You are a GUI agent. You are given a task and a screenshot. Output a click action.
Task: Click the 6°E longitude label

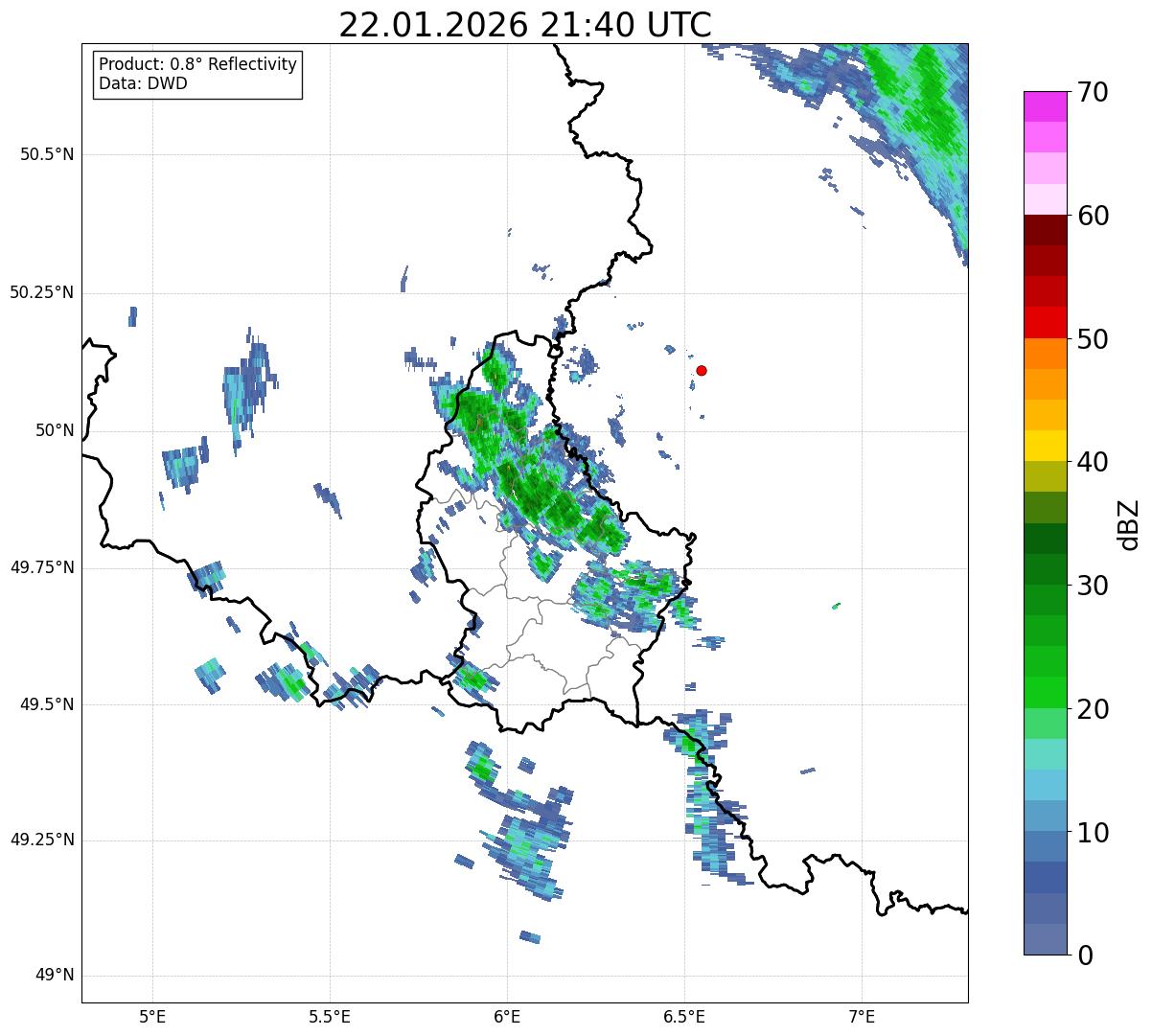pos(507,1016)
